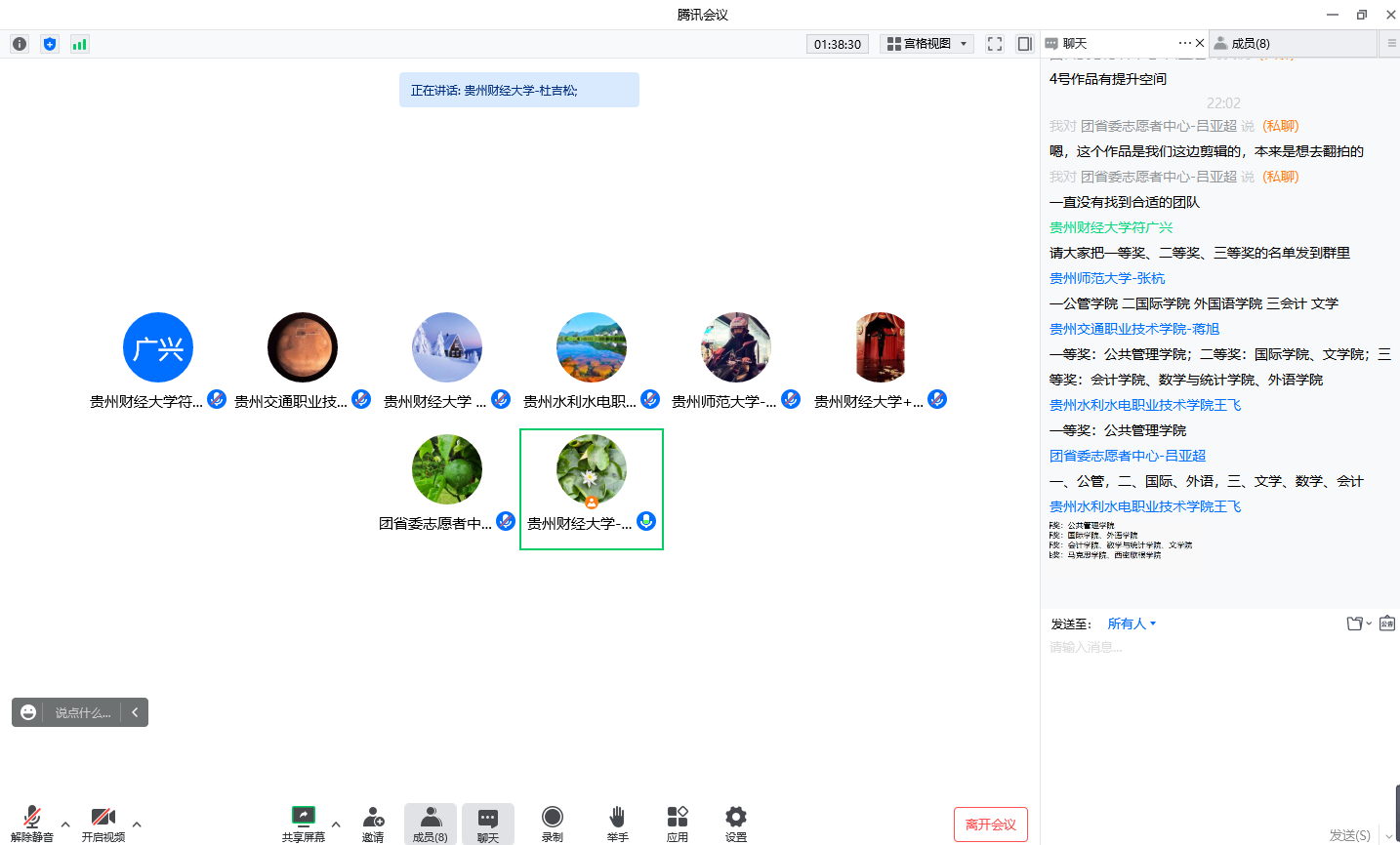Screen dimensions: 1400x845
Task: Expand audio options arrow beside 解除静音
Action: pos(65,825)
